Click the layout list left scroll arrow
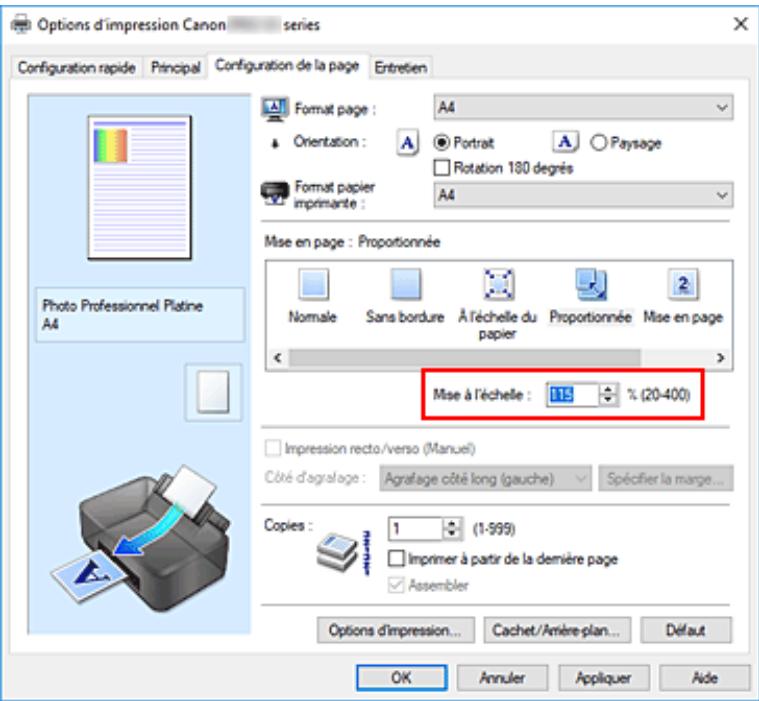The image size is (759, 701). 278,358
